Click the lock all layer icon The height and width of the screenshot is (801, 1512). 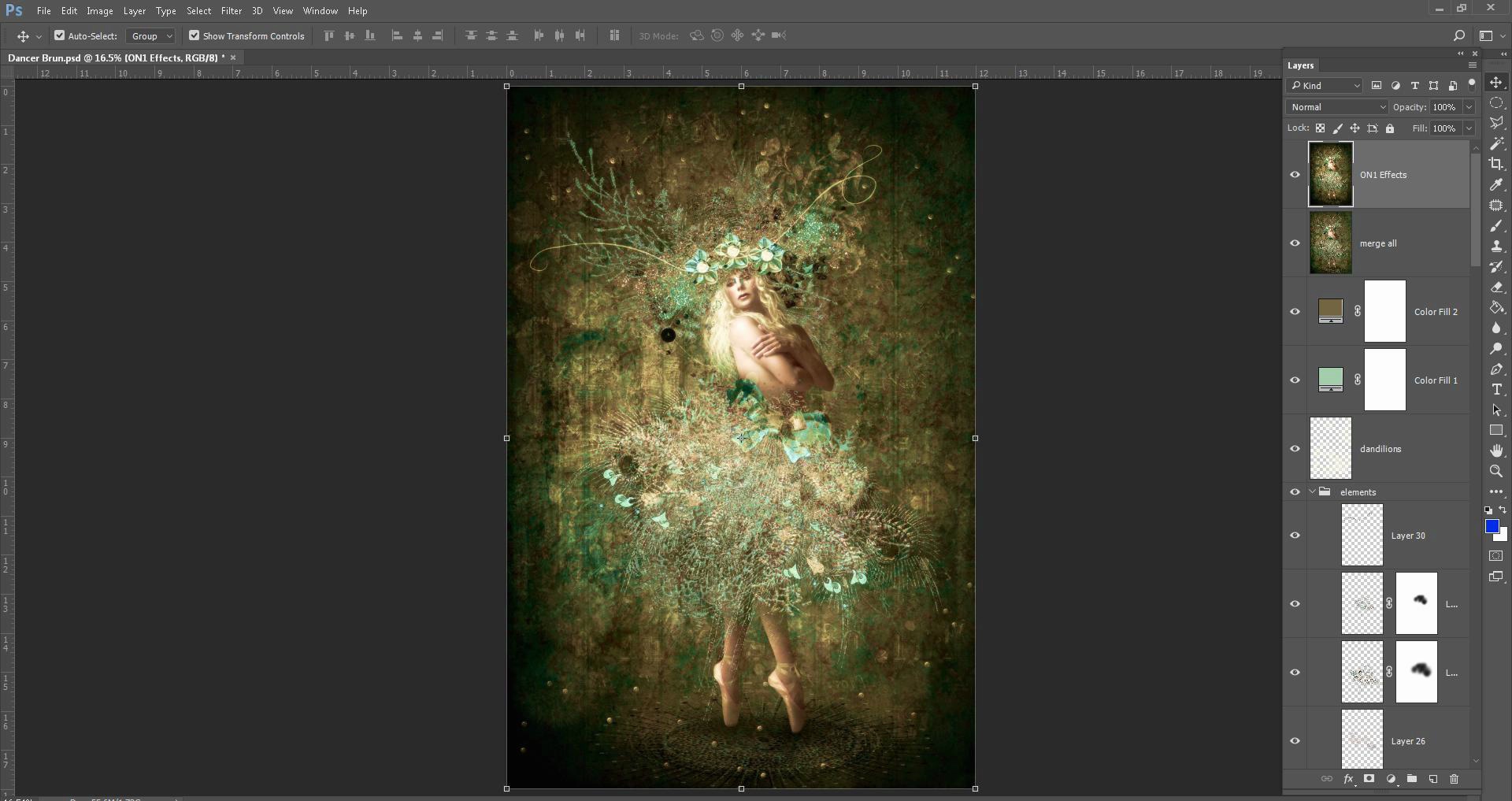tap(1390, 128)
